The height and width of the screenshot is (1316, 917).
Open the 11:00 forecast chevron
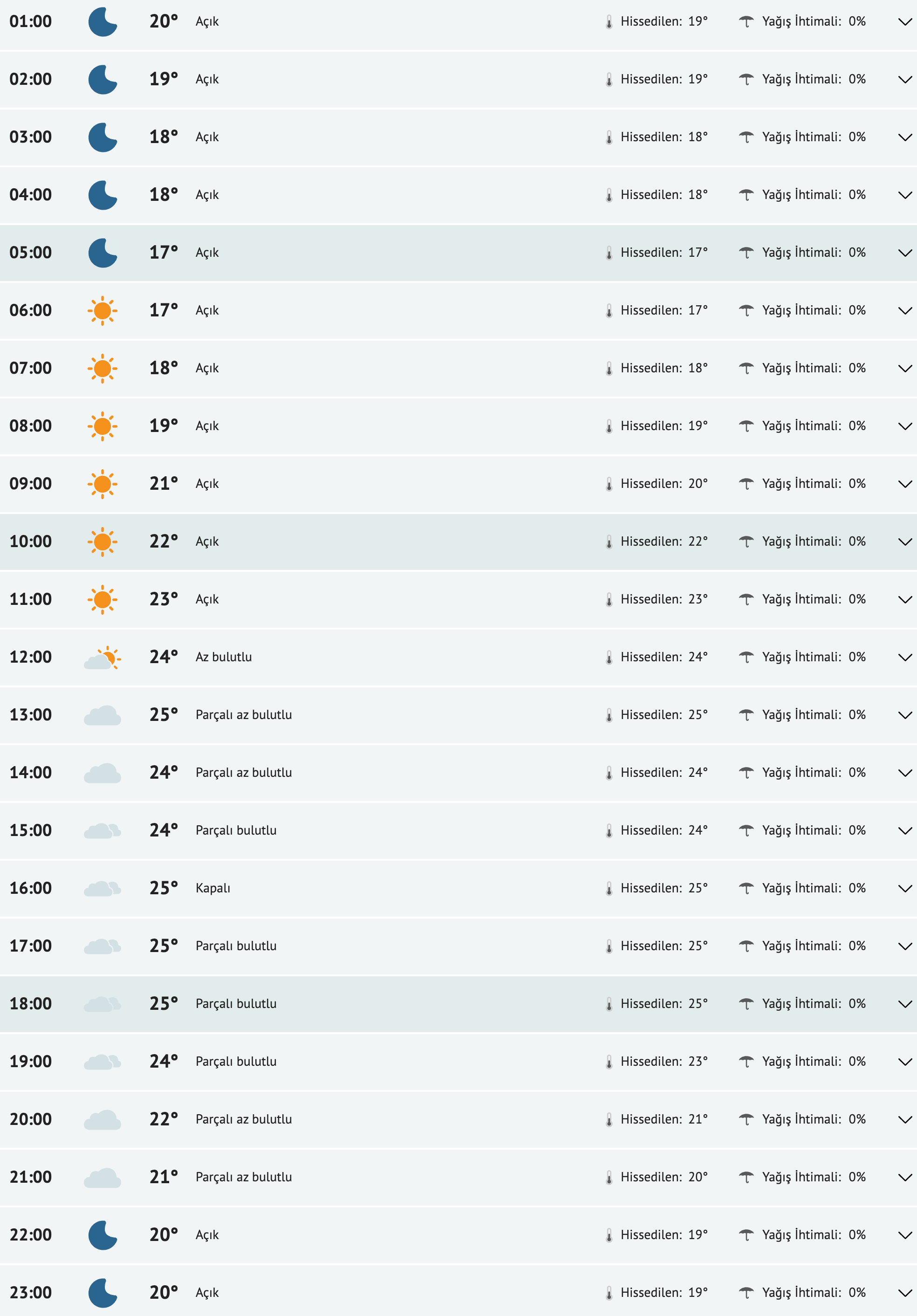pyautogui.click(x=904, y=600)
